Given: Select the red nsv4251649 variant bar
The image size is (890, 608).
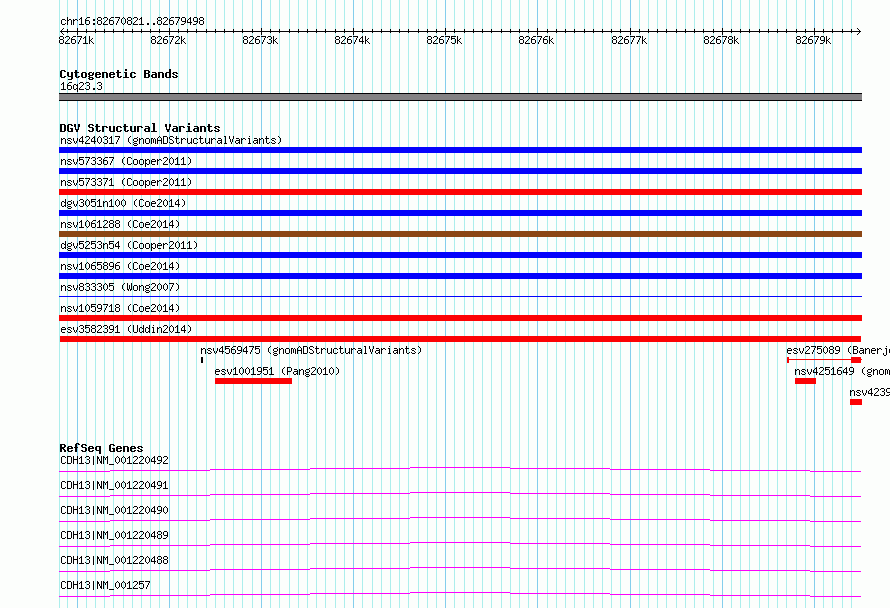Looking at the screenshot, I should coord(805,381).
